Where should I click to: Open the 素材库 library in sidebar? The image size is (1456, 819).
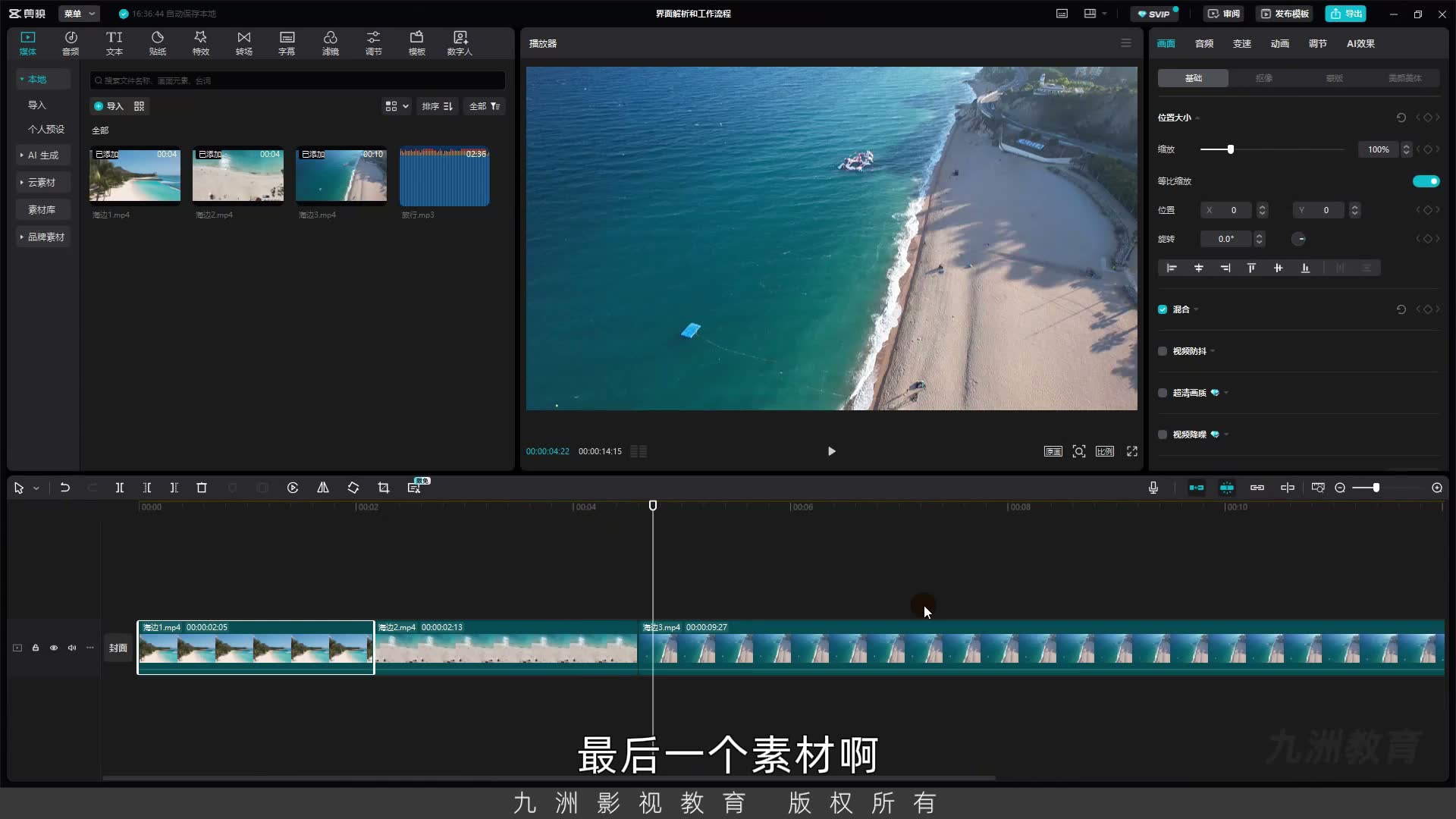[x=42, y=210]
